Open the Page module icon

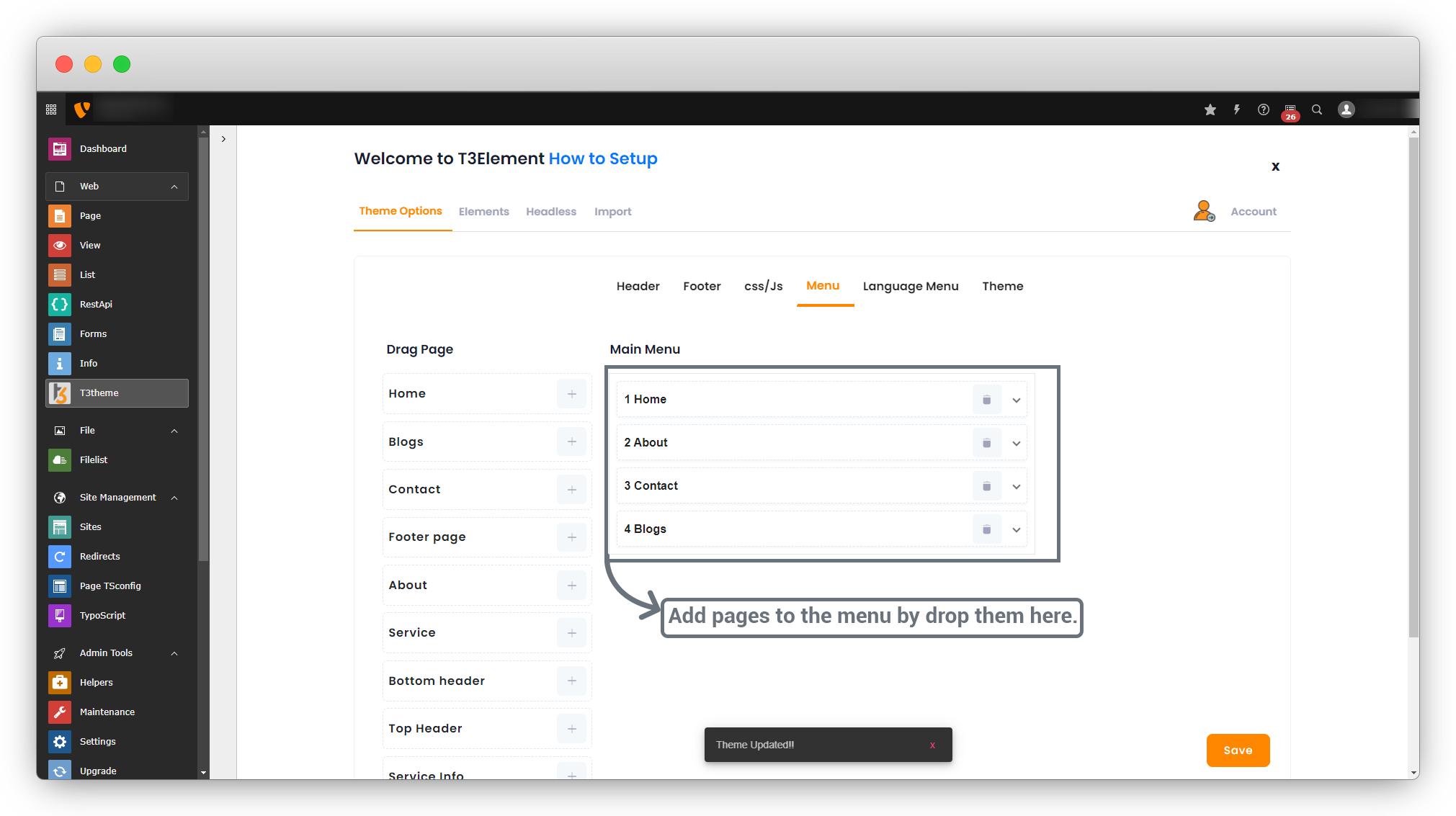[60, 216]
